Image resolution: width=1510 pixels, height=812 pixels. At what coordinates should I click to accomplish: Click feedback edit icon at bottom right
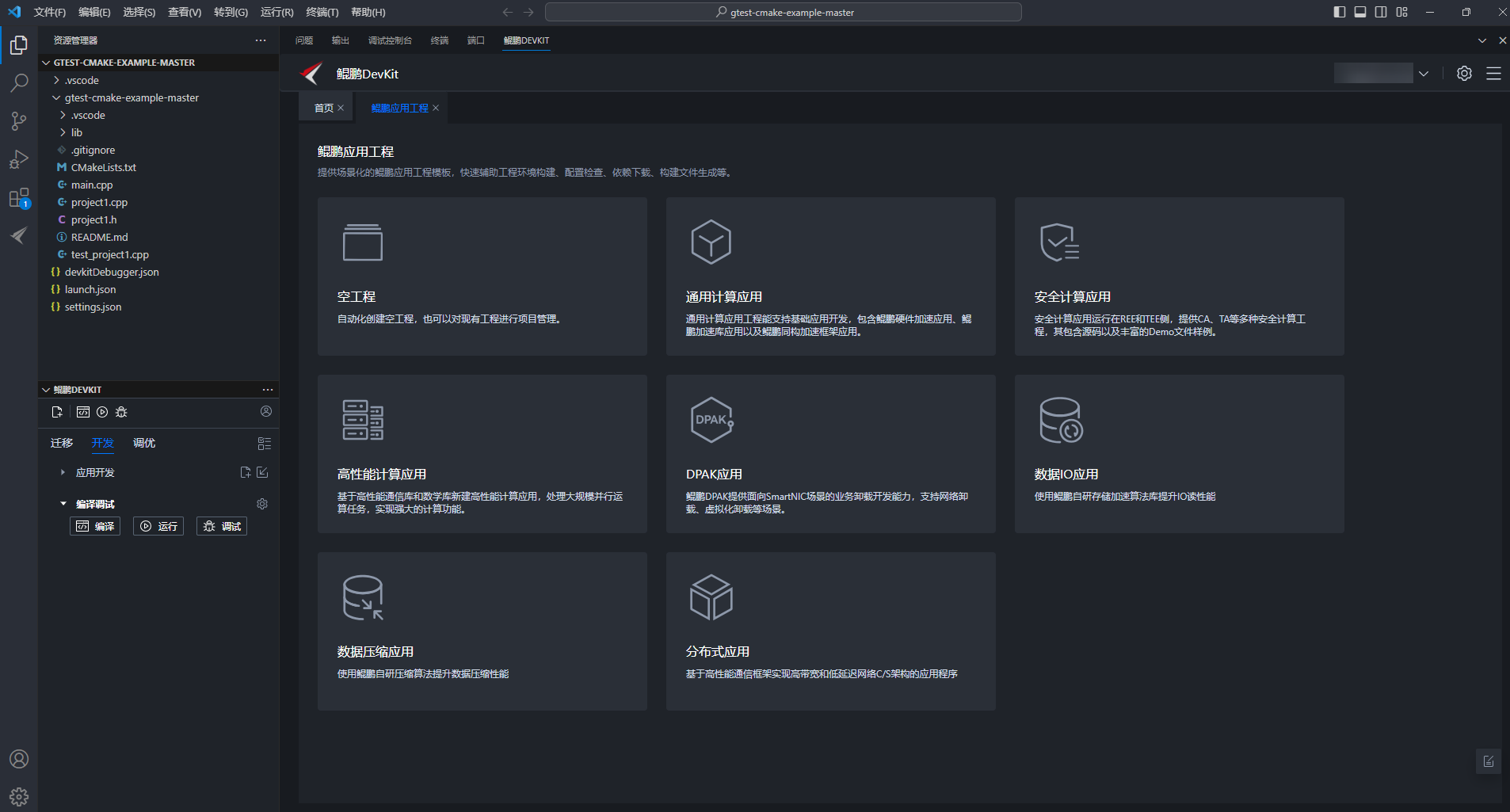1489,761
